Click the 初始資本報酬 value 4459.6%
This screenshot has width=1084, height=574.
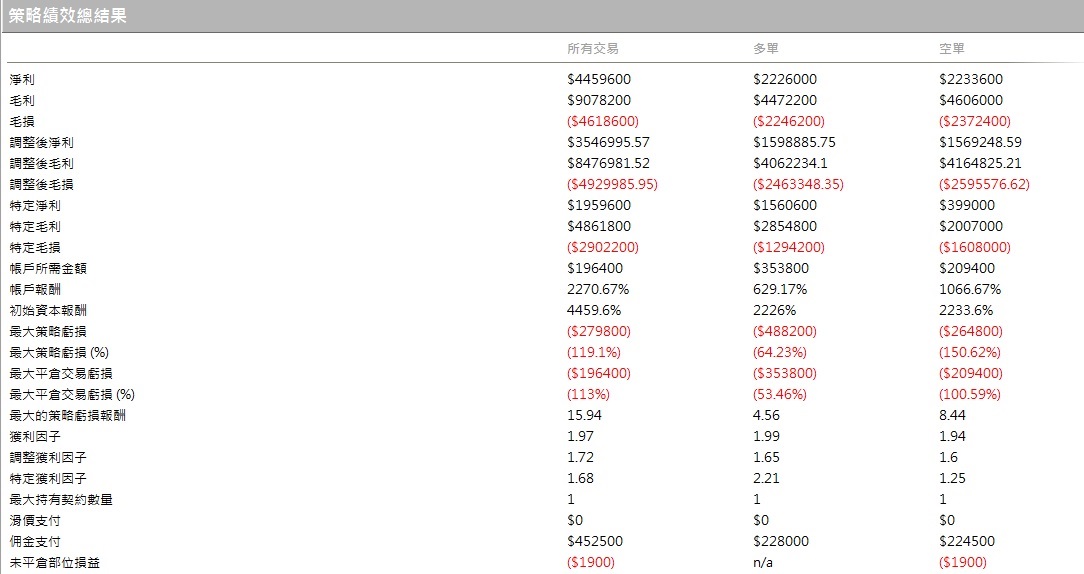(x=594, y=310)
